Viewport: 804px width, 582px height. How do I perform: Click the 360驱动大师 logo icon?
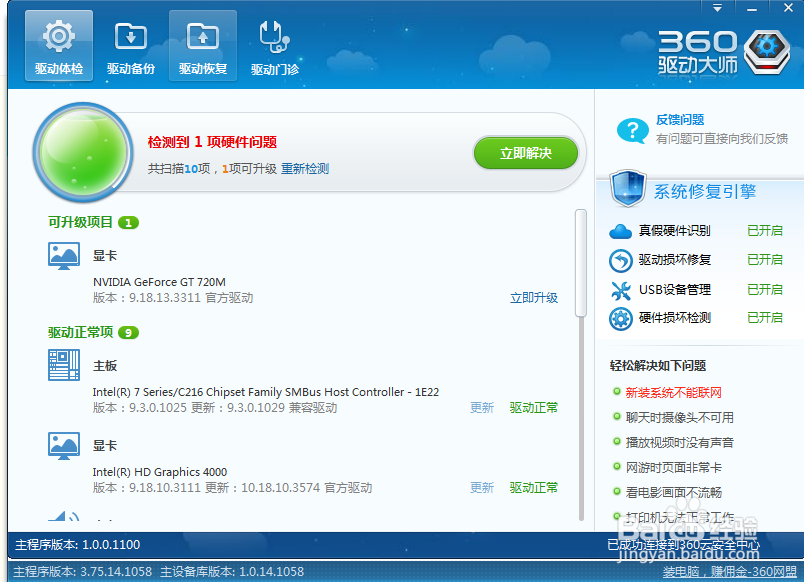(767, 52)
